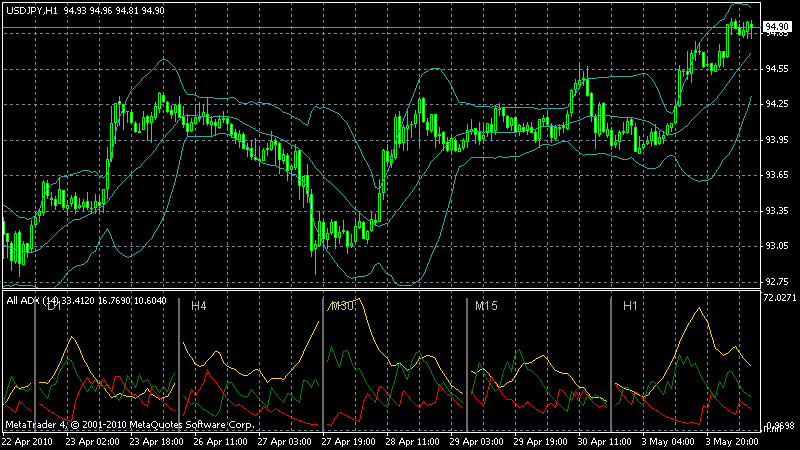Click the 93.65 price axis label
800x450 pixels.
(x=777, y=175)
